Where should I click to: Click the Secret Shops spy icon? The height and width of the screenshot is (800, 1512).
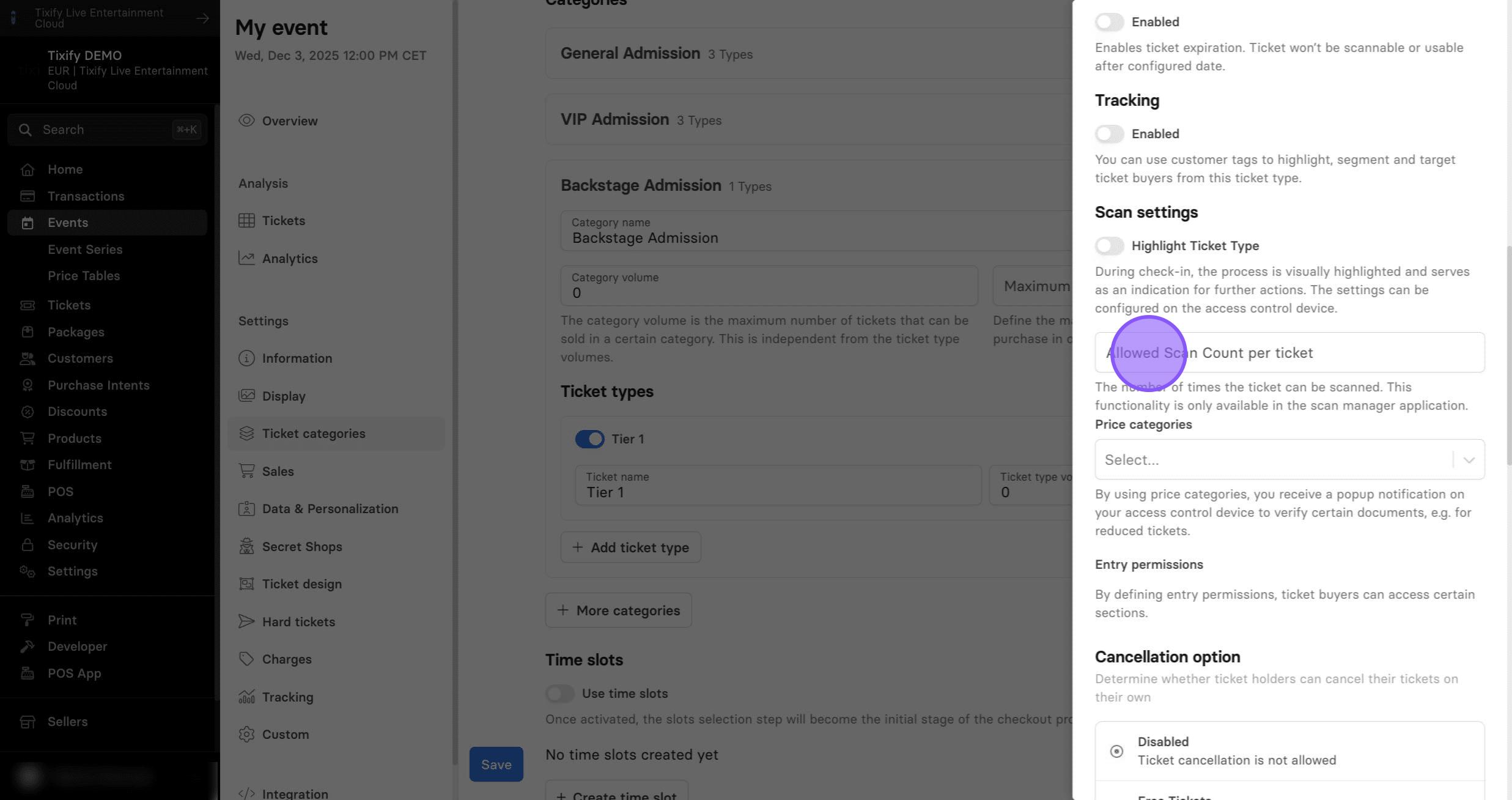coord(246,547)
